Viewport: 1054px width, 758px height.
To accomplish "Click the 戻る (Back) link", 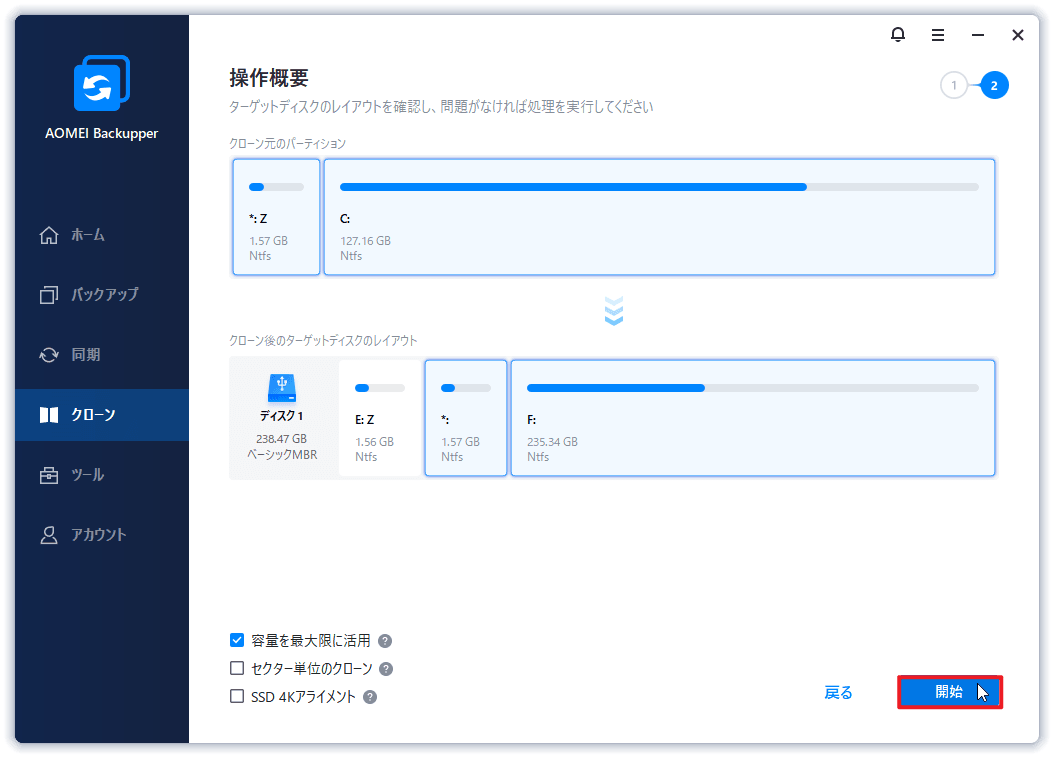I will click(x=838, y=692).
